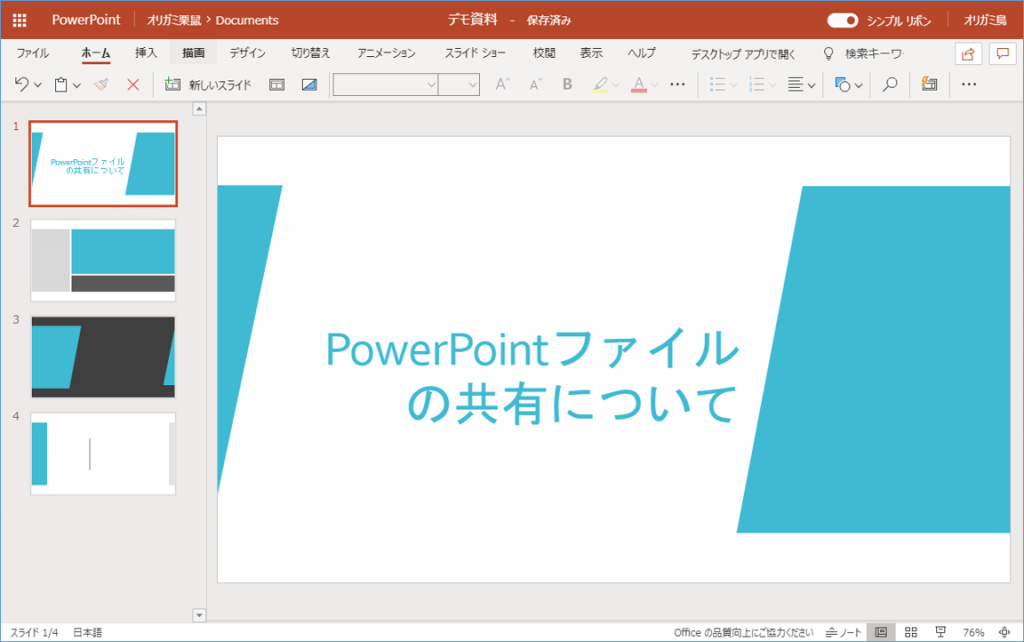The image size is (1024, 642).
Task: Click デスクトップ アプリで開く
Action: [x=743, y=54]
